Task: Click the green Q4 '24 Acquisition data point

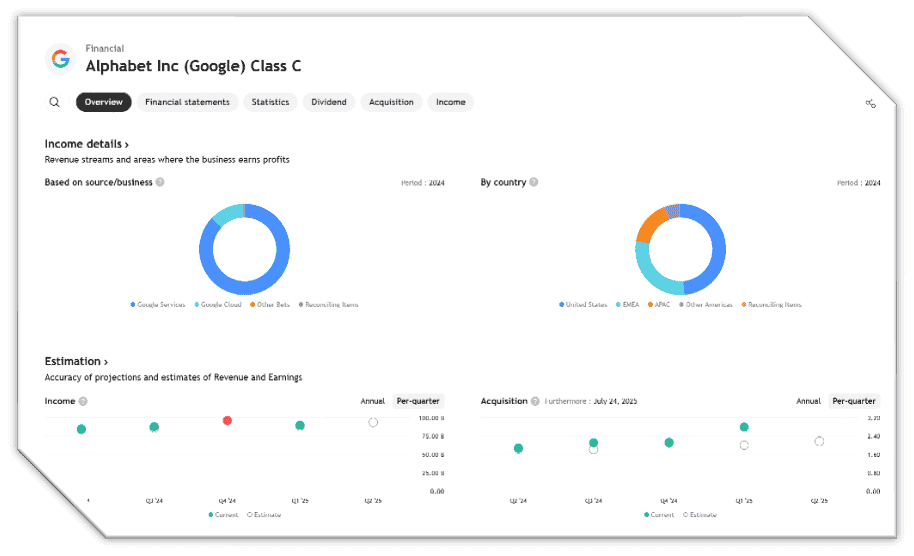Action: (669, 443)
